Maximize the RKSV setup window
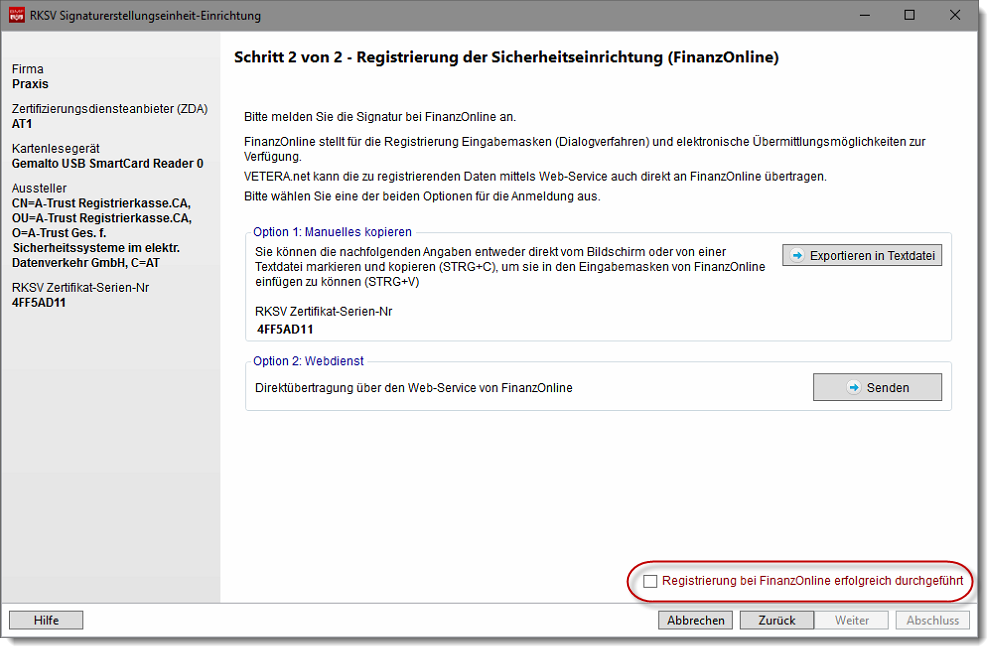Image resolution: width=994 pixels, height=653 pixels. pyautogui.click(x=909, y=15)
